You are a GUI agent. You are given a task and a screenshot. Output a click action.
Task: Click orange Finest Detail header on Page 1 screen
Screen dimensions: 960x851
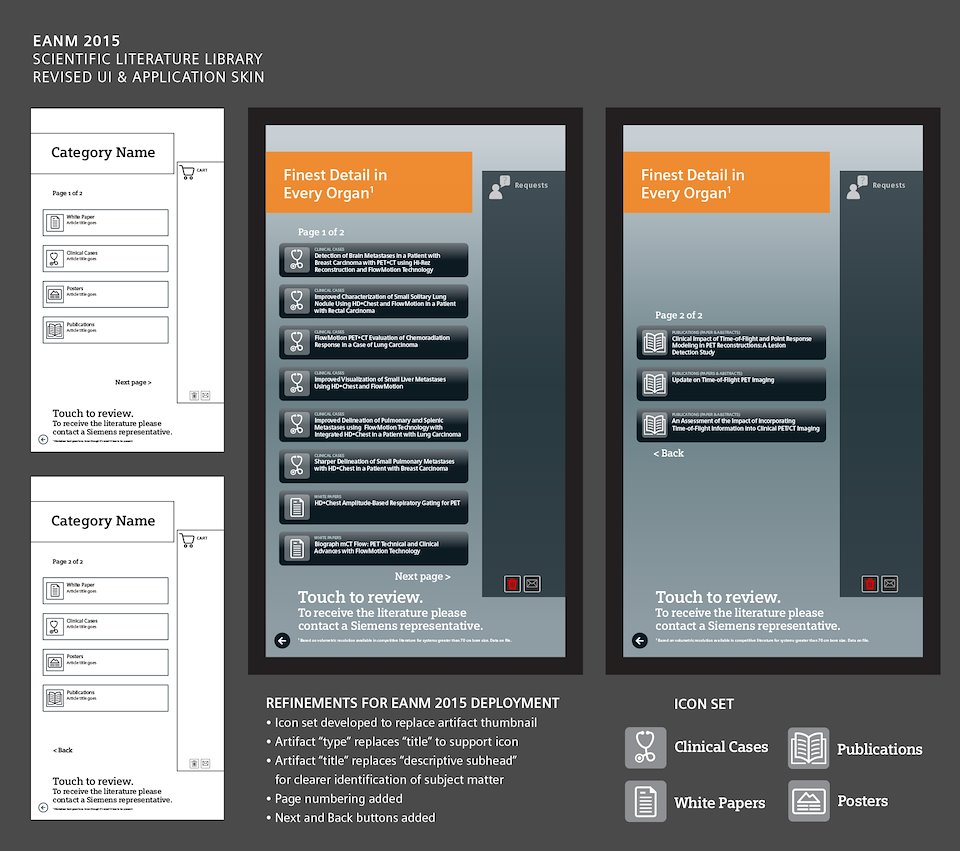pyautogui.click(x=369, y=182)
